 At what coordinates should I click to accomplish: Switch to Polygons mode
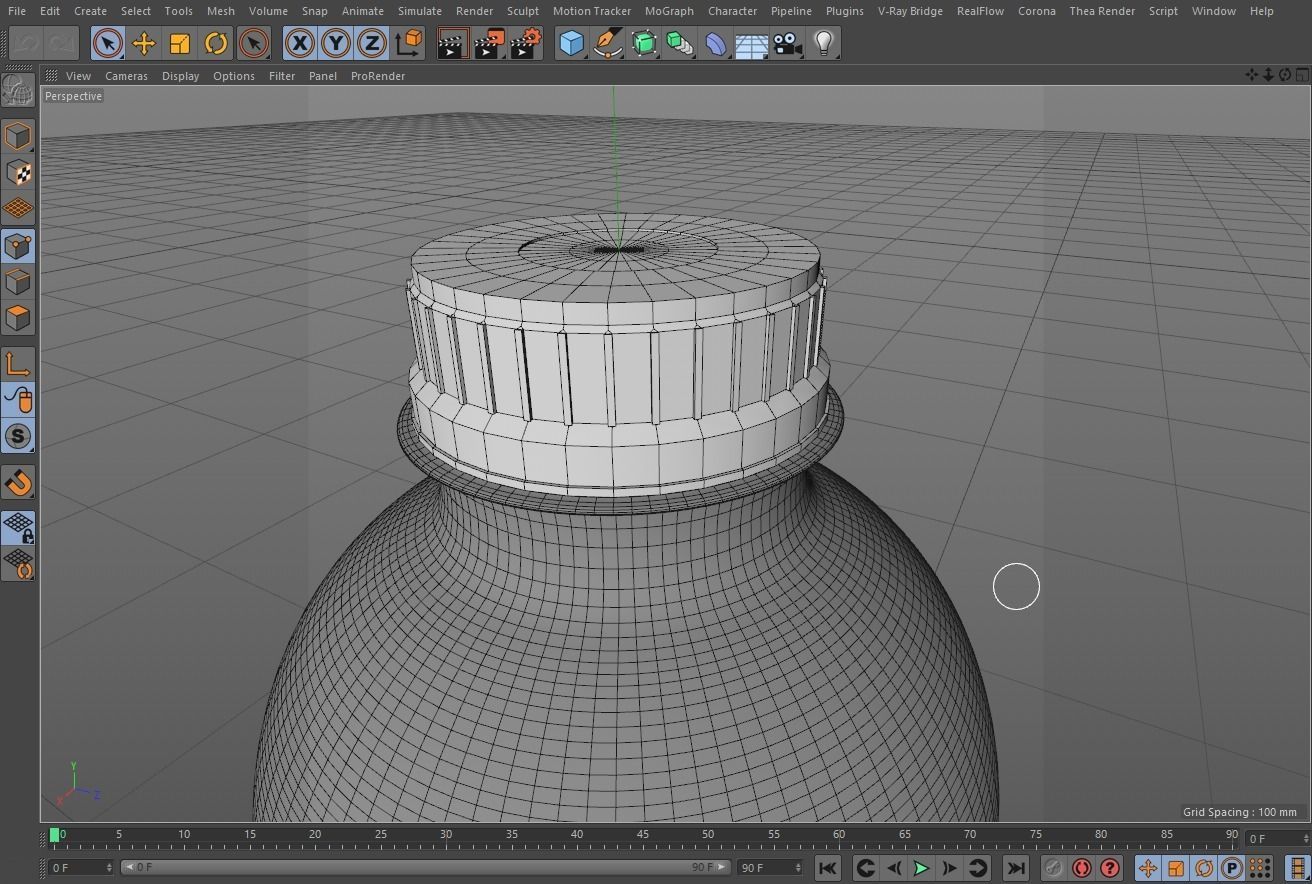(x=18, y=318)
